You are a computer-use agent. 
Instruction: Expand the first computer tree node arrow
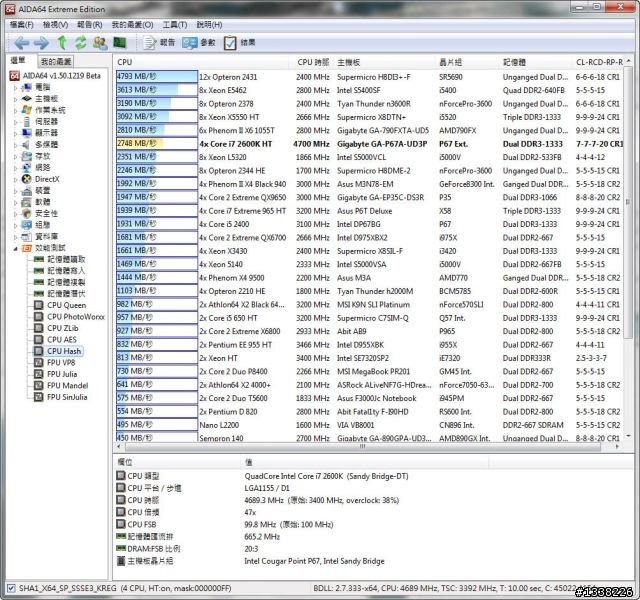click(x=16, y=87)
